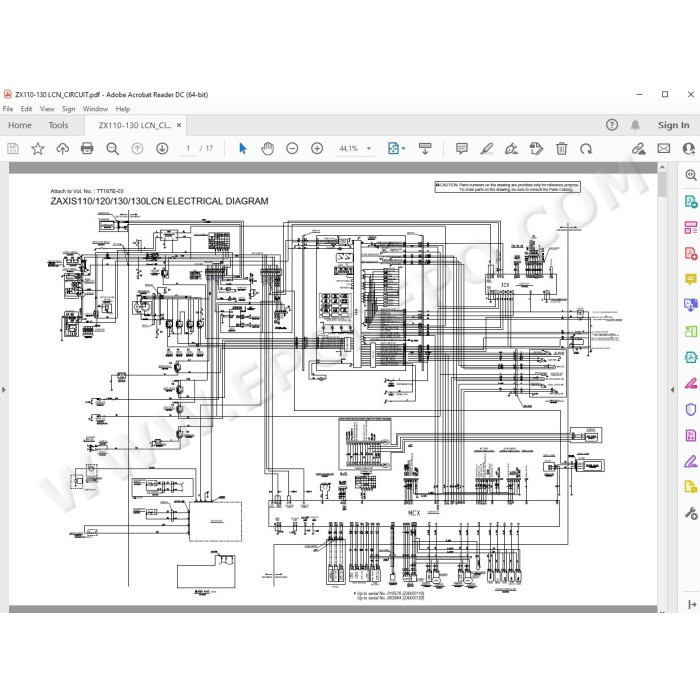Click the vertical scrollbar up arrow
Screen dimensions: 700x700
tap(662, 167)
